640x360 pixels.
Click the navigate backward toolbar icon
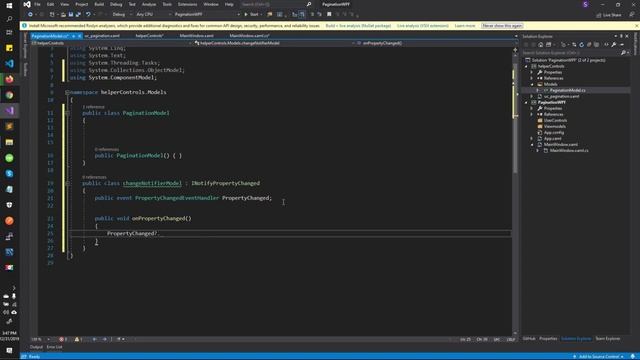[x=30, y=14]
